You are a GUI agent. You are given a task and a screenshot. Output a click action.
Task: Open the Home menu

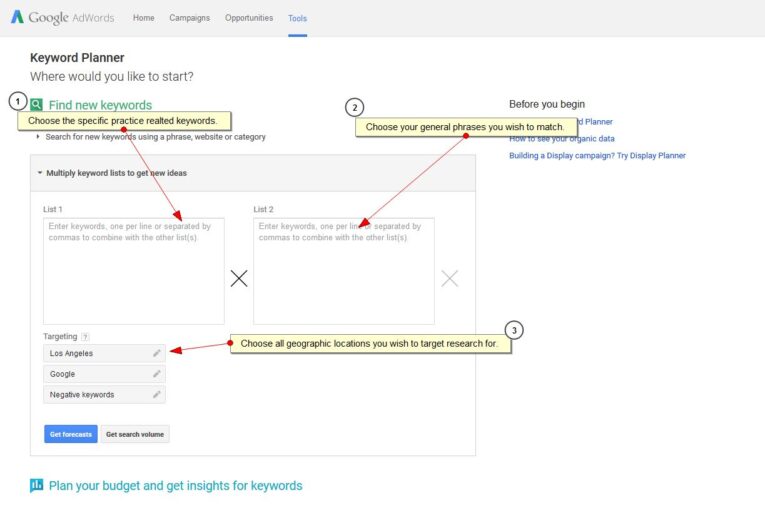(143, 18)
